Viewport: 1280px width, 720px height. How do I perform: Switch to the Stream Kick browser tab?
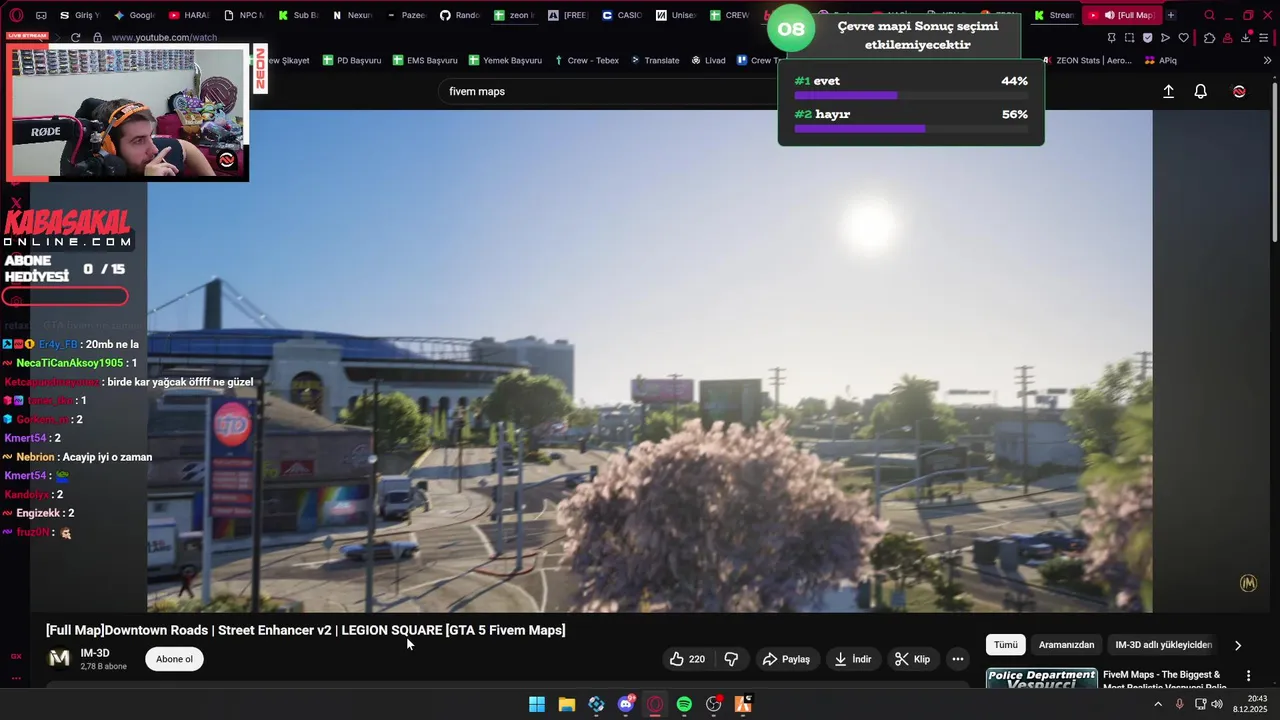(1054, 15)
